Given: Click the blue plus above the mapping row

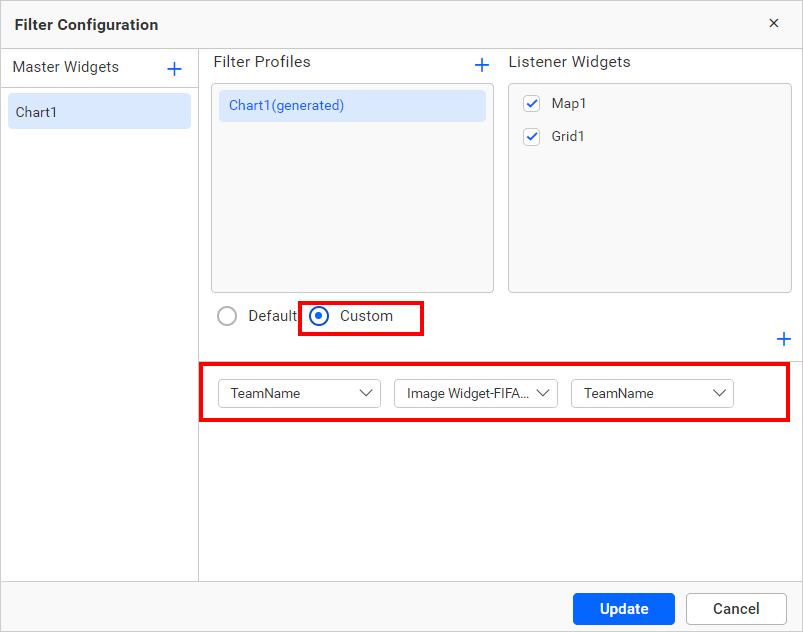Looking at the screenshot, I should click(784, 339).
